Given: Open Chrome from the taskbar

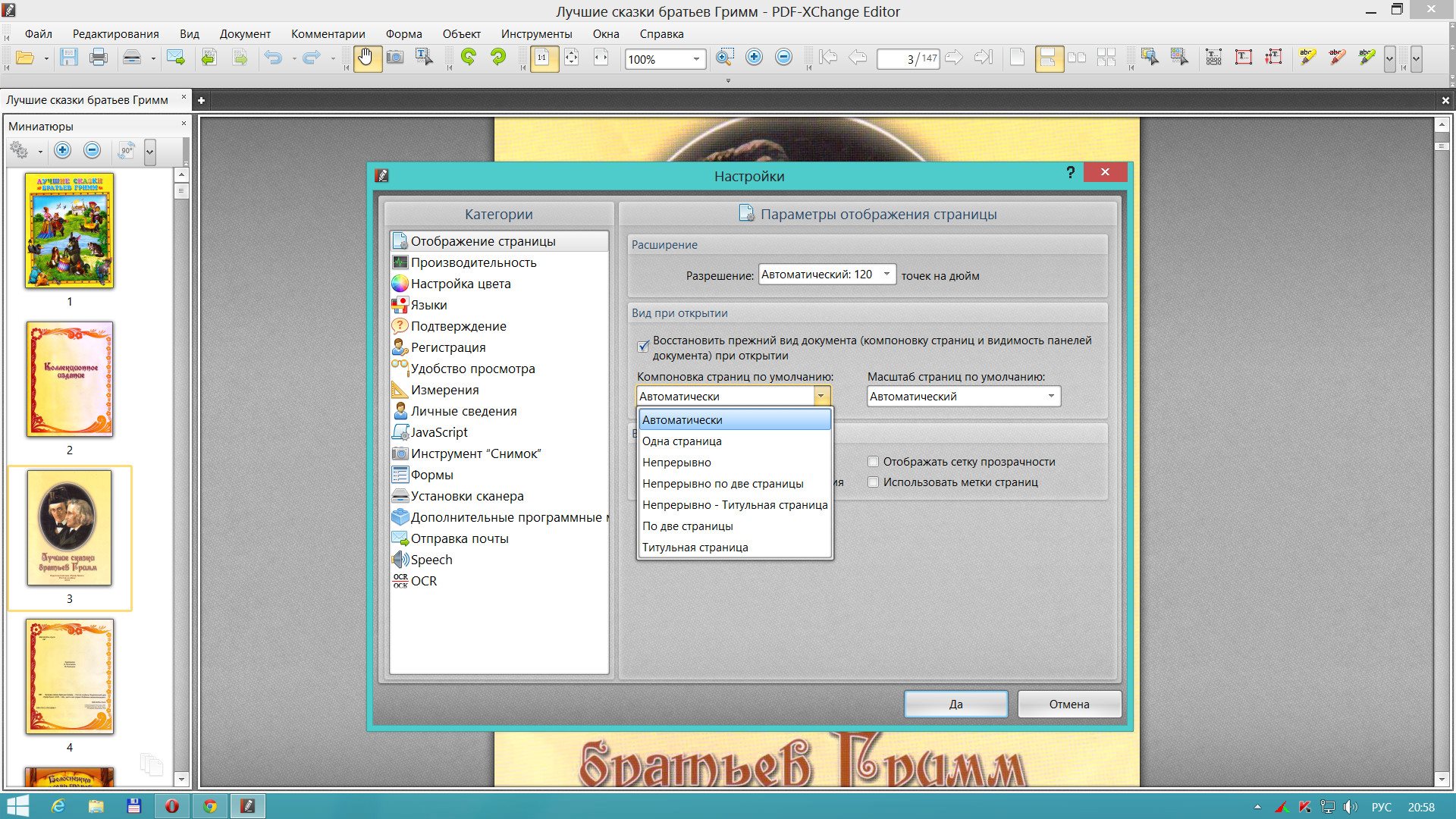Looking at the screenshot, I should click(210, 806).
